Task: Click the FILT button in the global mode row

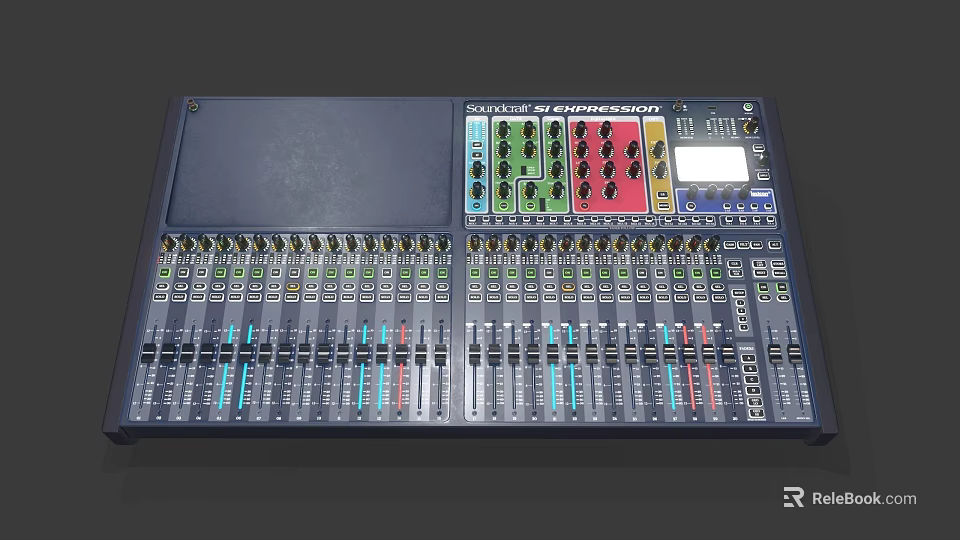Action: coord(743,245)
